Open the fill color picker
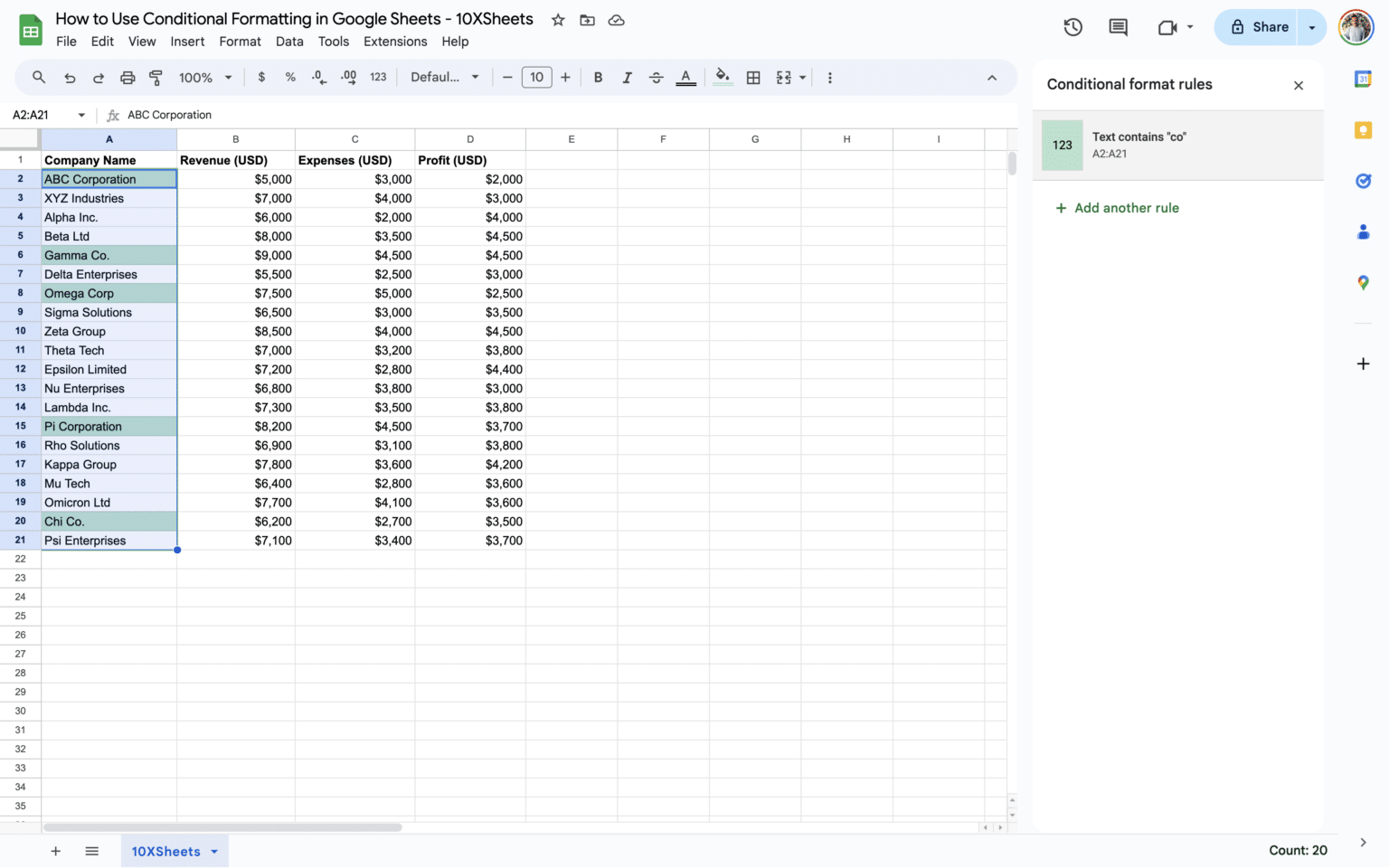 723,78
